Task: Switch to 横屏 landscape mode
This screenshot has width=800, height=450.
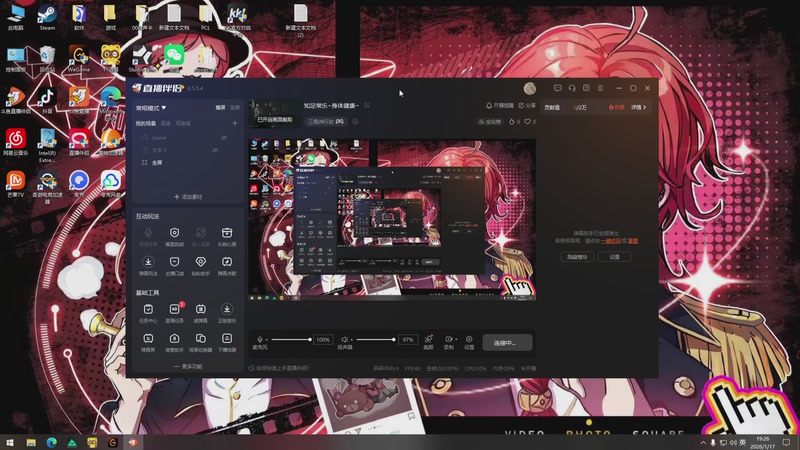Action: pyautogui.click(x=220, y=108)
